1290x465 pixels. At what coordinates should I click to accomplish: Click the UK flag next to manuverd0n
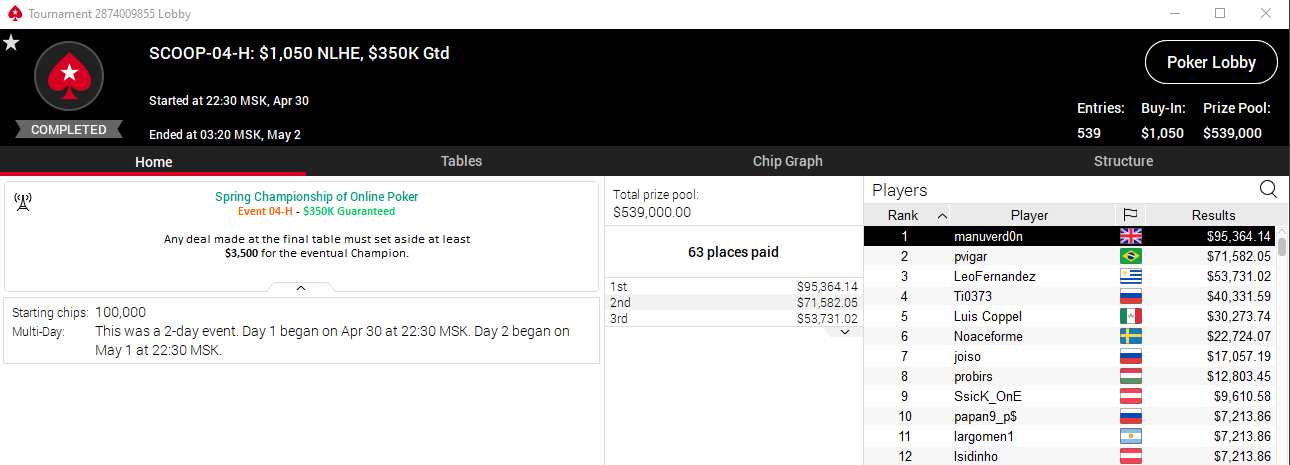(x=1131, y=237)
